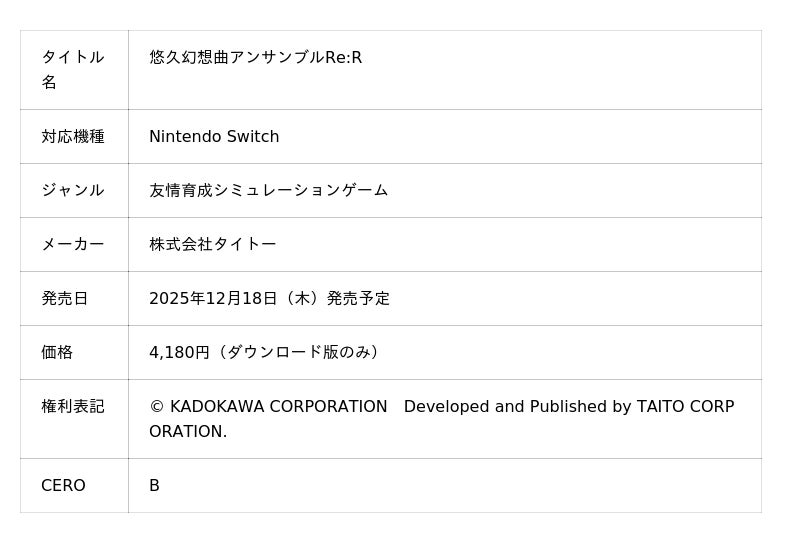Image resolution: width=800 pixels, height=543 pixels.
Task: Select the 友情育成シミュレーションゲーム genre text
Action: 268,190
